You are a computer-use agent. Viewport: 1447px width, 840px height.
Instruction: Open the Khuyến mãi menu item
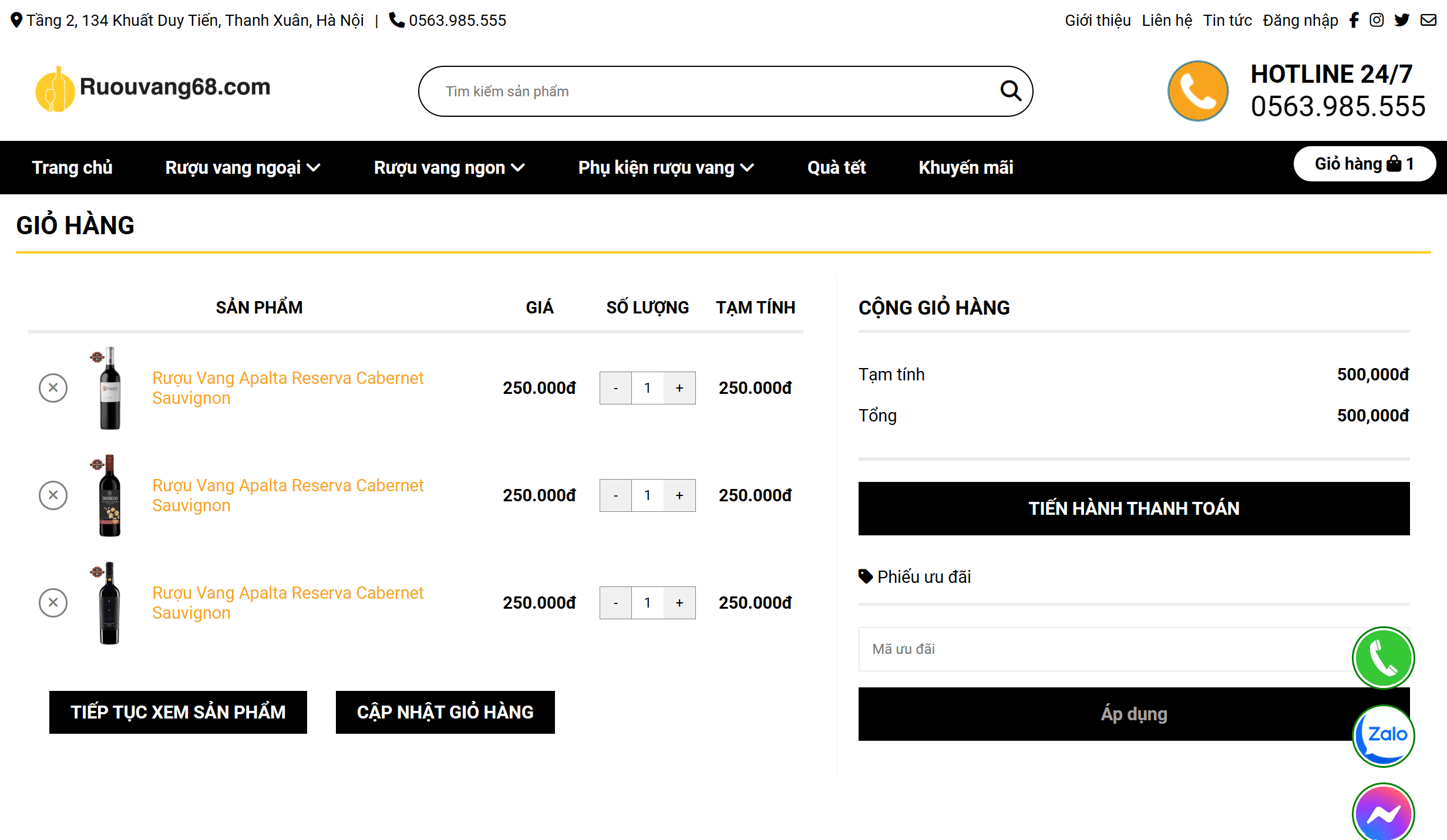(x=966, y=167)
